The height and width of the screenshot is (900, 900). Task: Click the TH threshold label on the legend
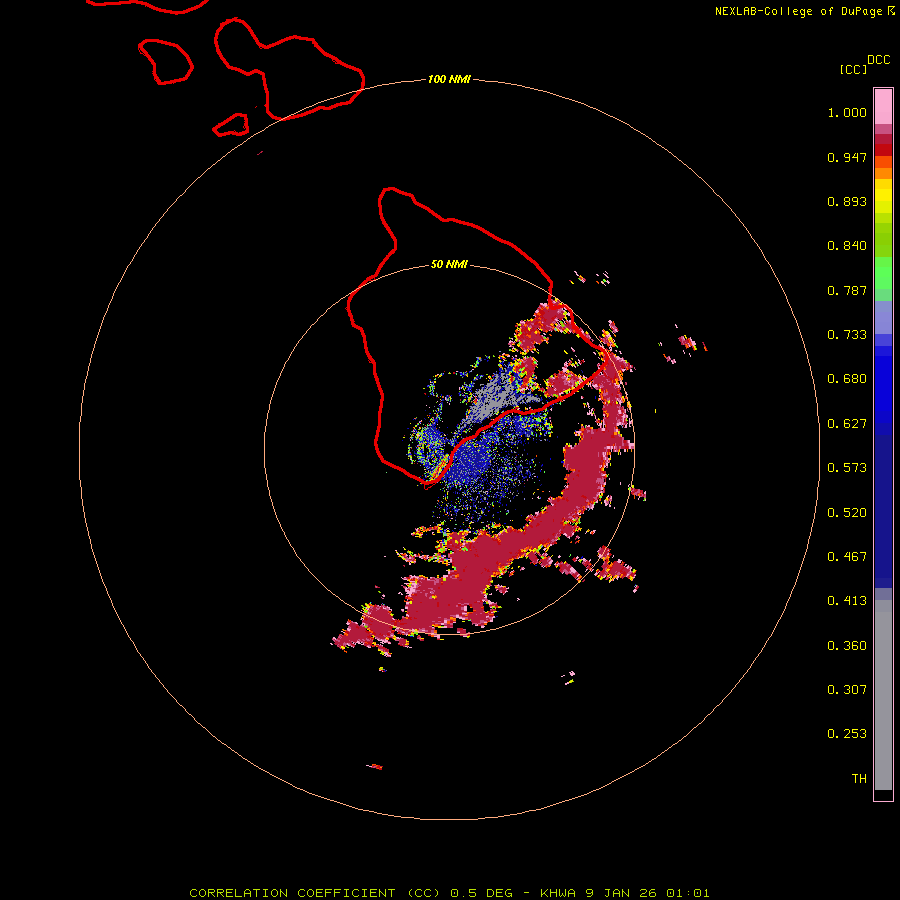click(x=859, y=779)
